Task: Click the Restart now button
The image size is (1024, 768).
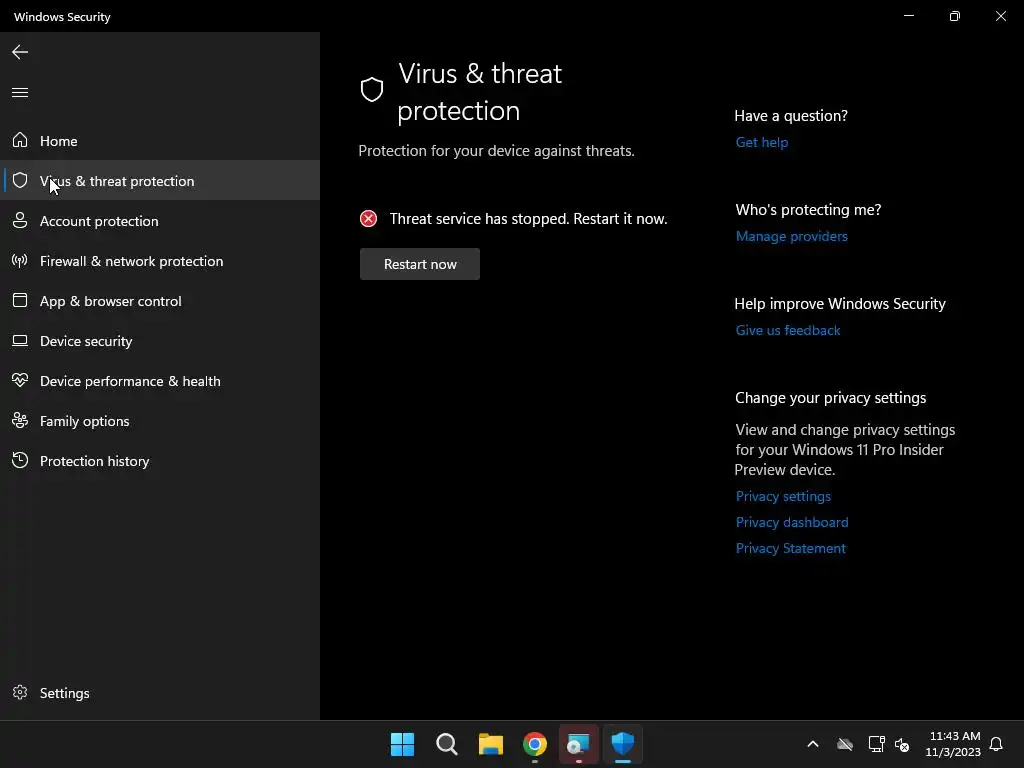Action: (x=420, y=264)
